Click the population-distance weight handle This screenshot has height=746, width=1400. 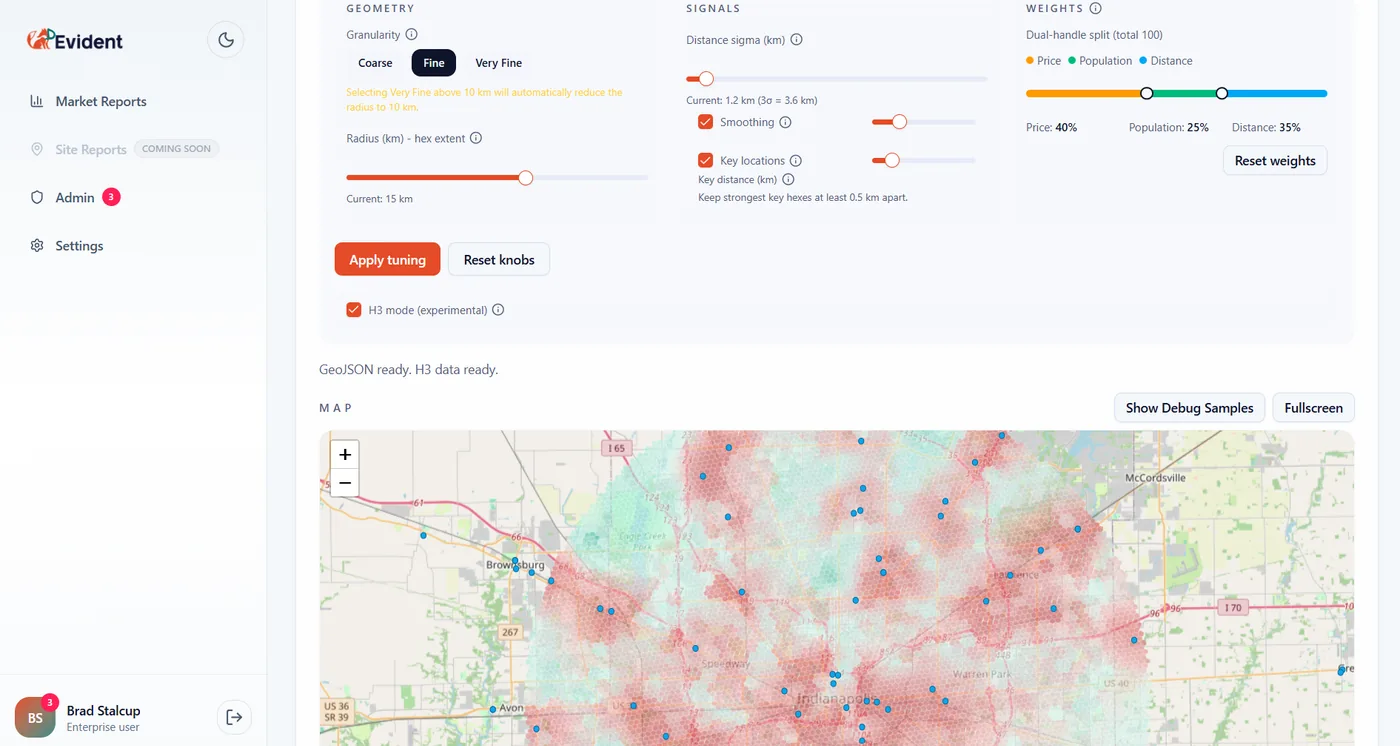[1222, 93]
